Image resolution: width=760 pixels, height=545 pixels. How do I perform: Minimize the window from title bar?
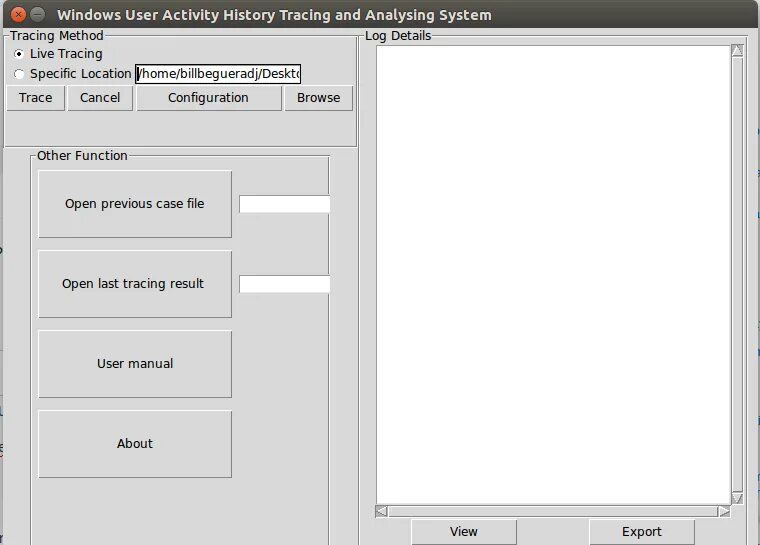tap(37, 15)
